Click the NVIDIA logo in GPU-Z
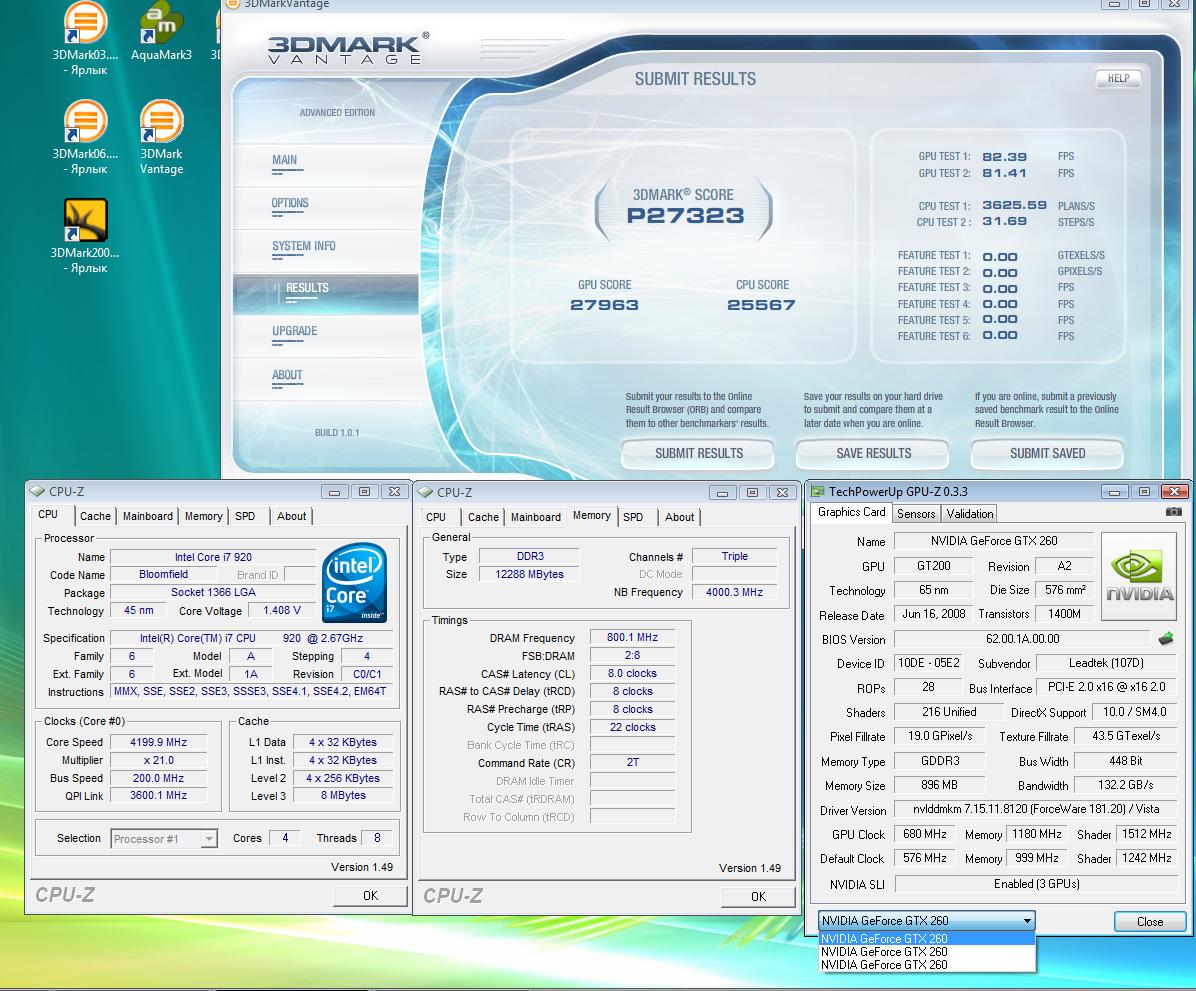 (x=1140, y=576)
